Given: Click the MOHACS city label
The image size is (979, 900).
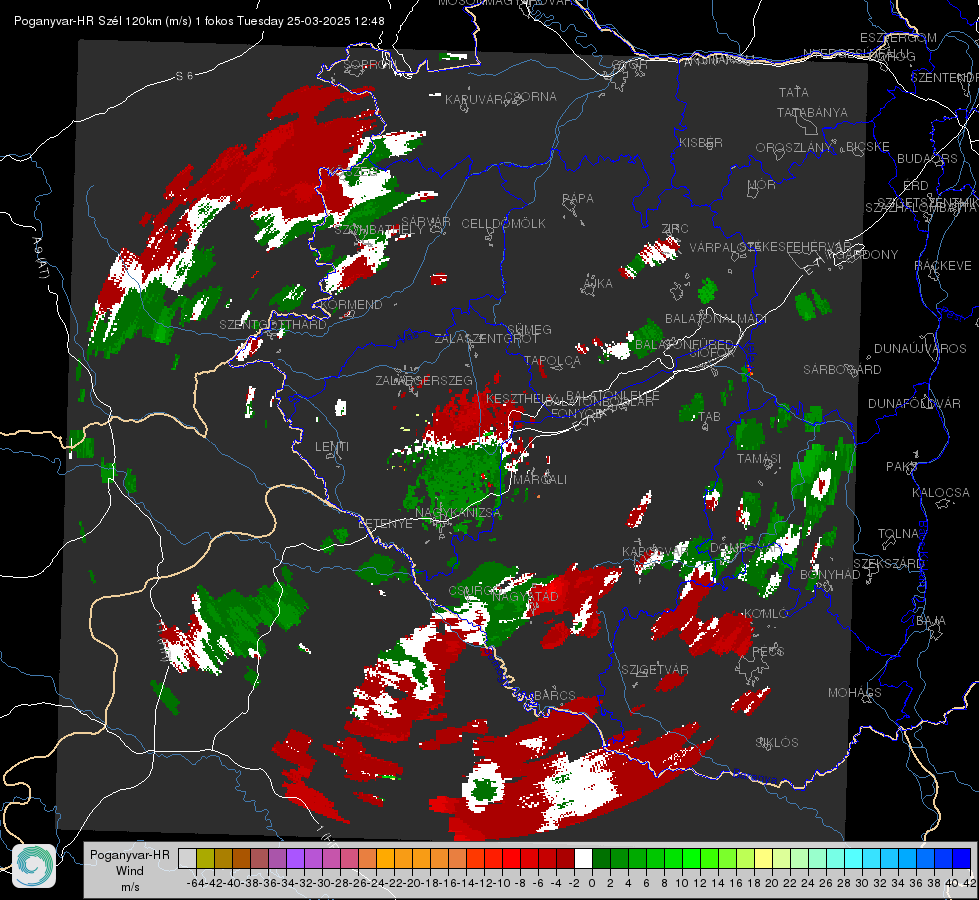Looking at the screenshot, I should [x=855, y=693].
